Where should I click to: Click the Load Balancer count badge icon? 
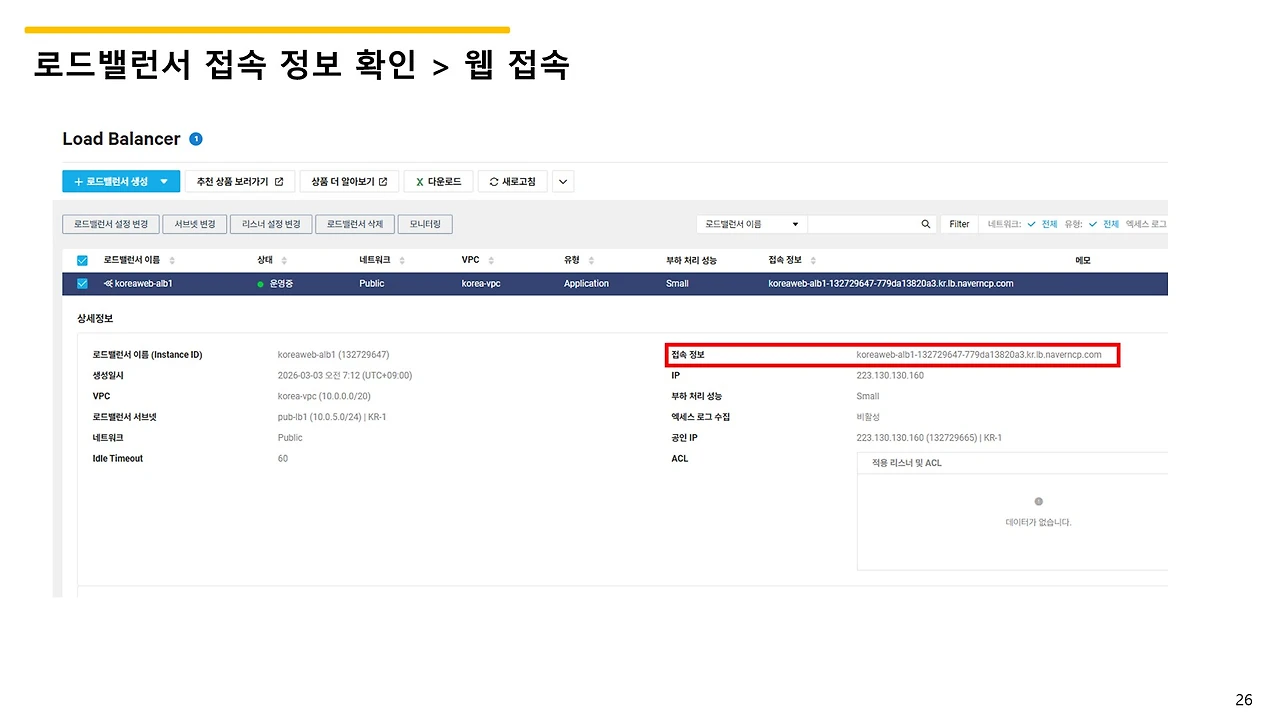coord(196,139)
